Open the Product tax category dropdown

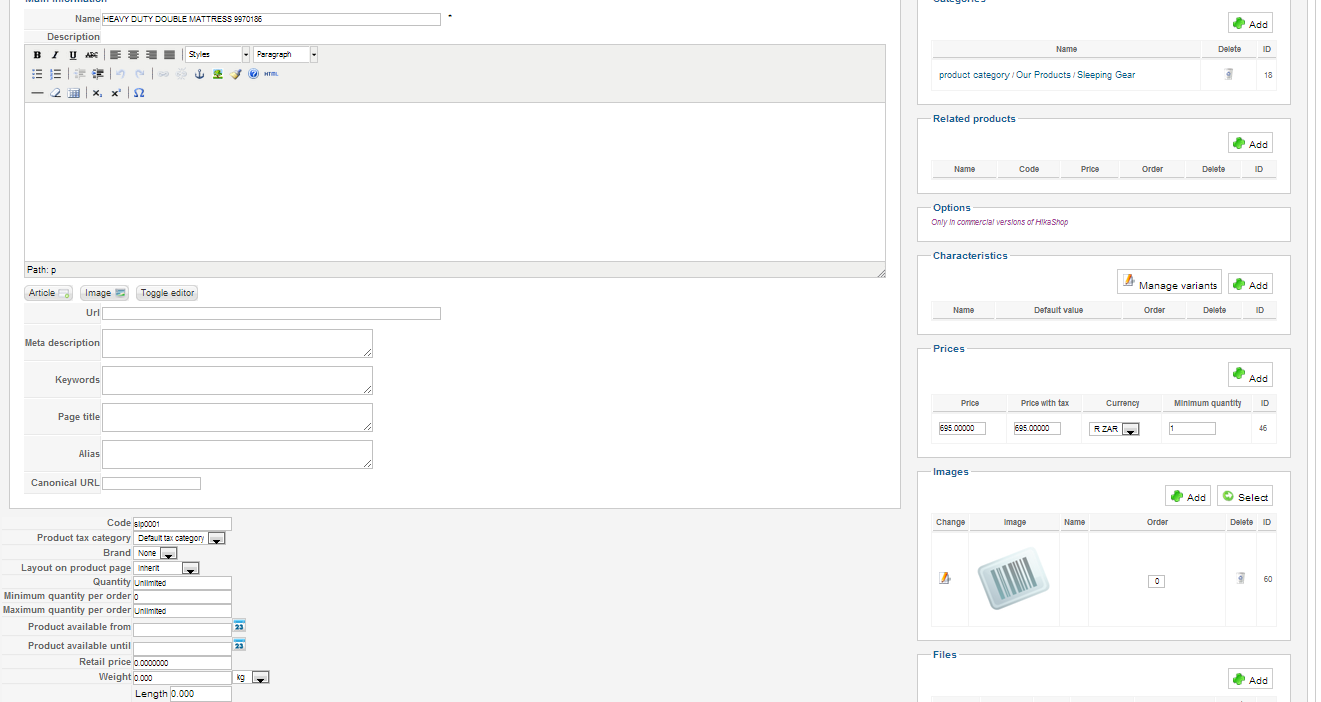click(180, 538)
